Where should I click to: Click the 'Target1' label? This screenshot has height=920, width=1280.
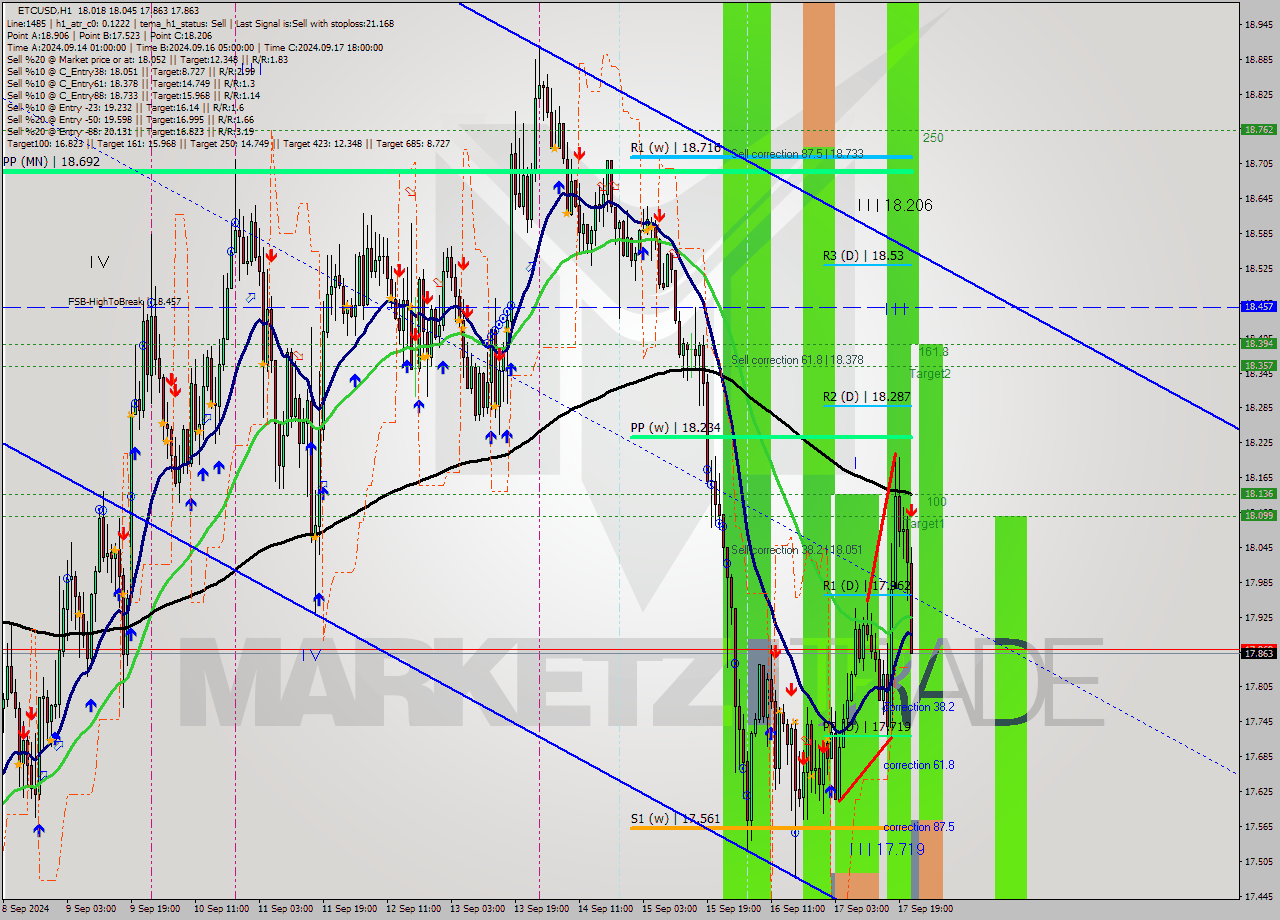pyautogui.click(x=924, y=524)
